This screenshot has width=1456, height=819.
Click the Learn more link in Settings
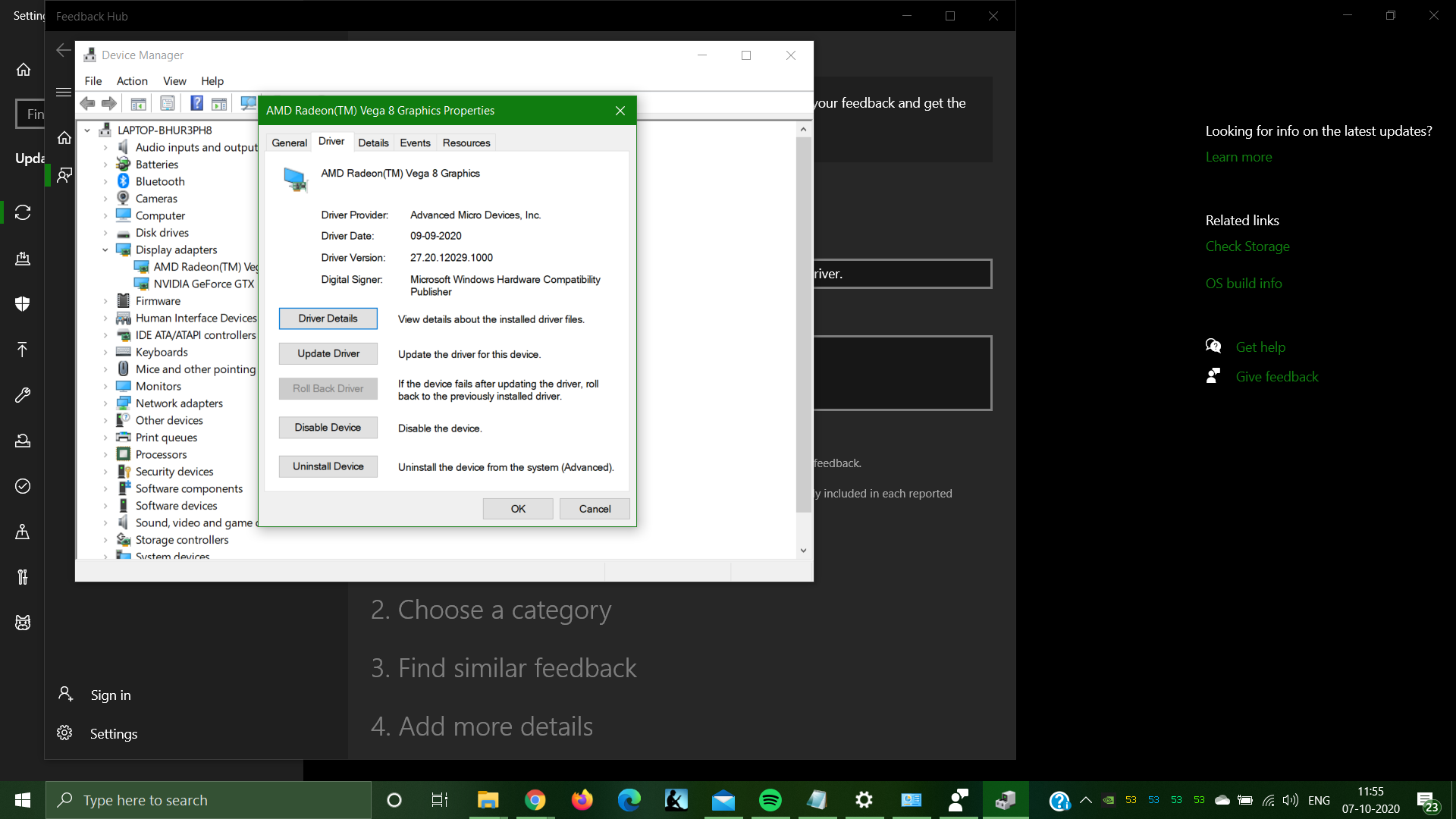tap(1238, 157)
